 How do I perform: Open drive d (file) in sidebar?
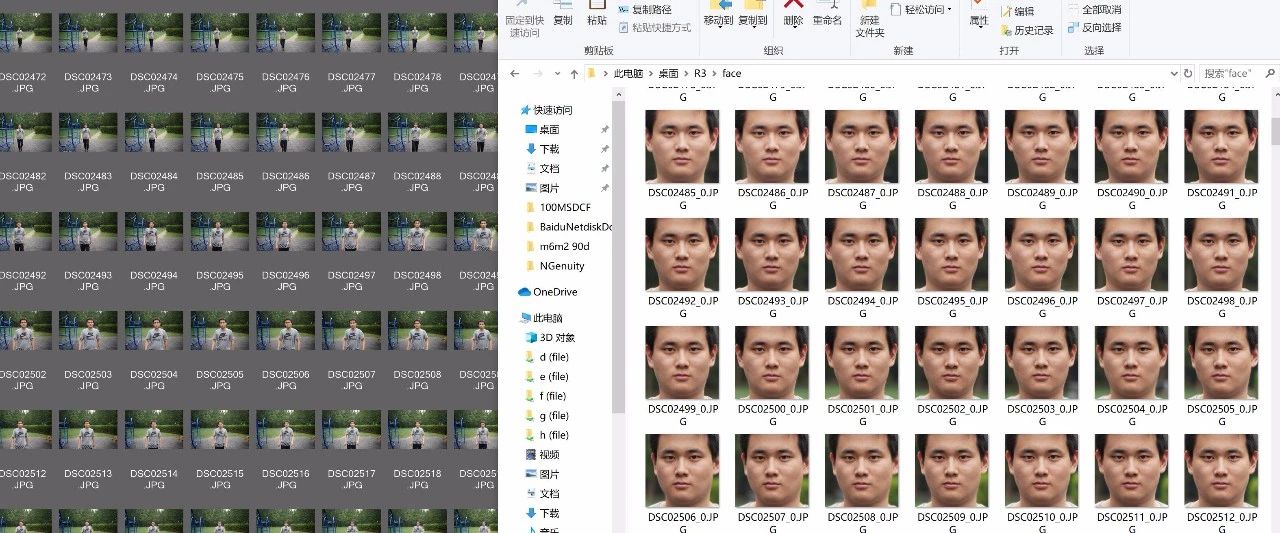pyautogui.click(x=547, y=357)
